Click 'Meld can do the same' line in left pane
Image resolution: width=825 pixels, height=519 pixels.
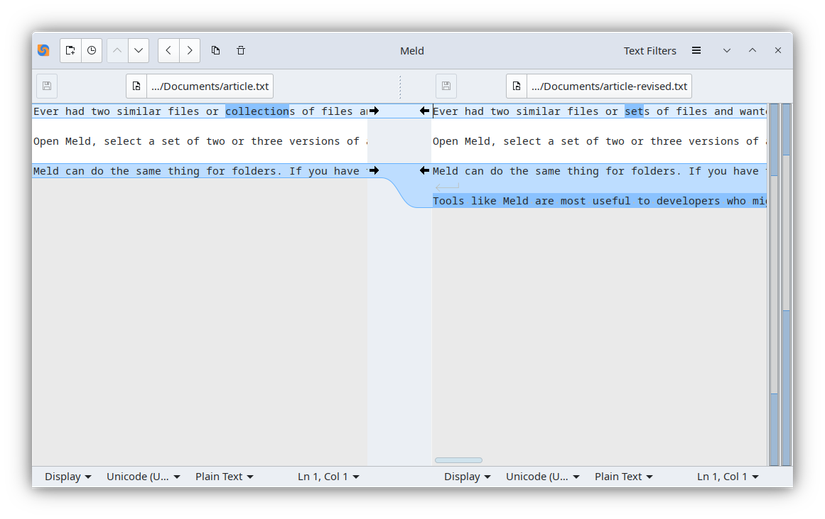(x=200, y=171)
